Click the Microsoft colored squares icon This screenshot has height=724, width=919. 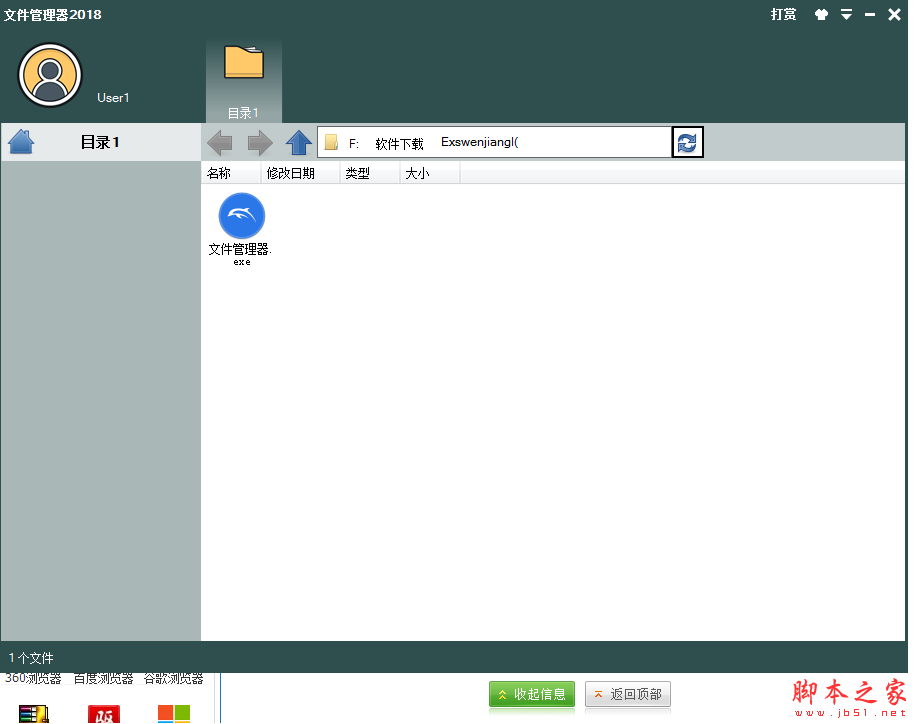[174, 714]
